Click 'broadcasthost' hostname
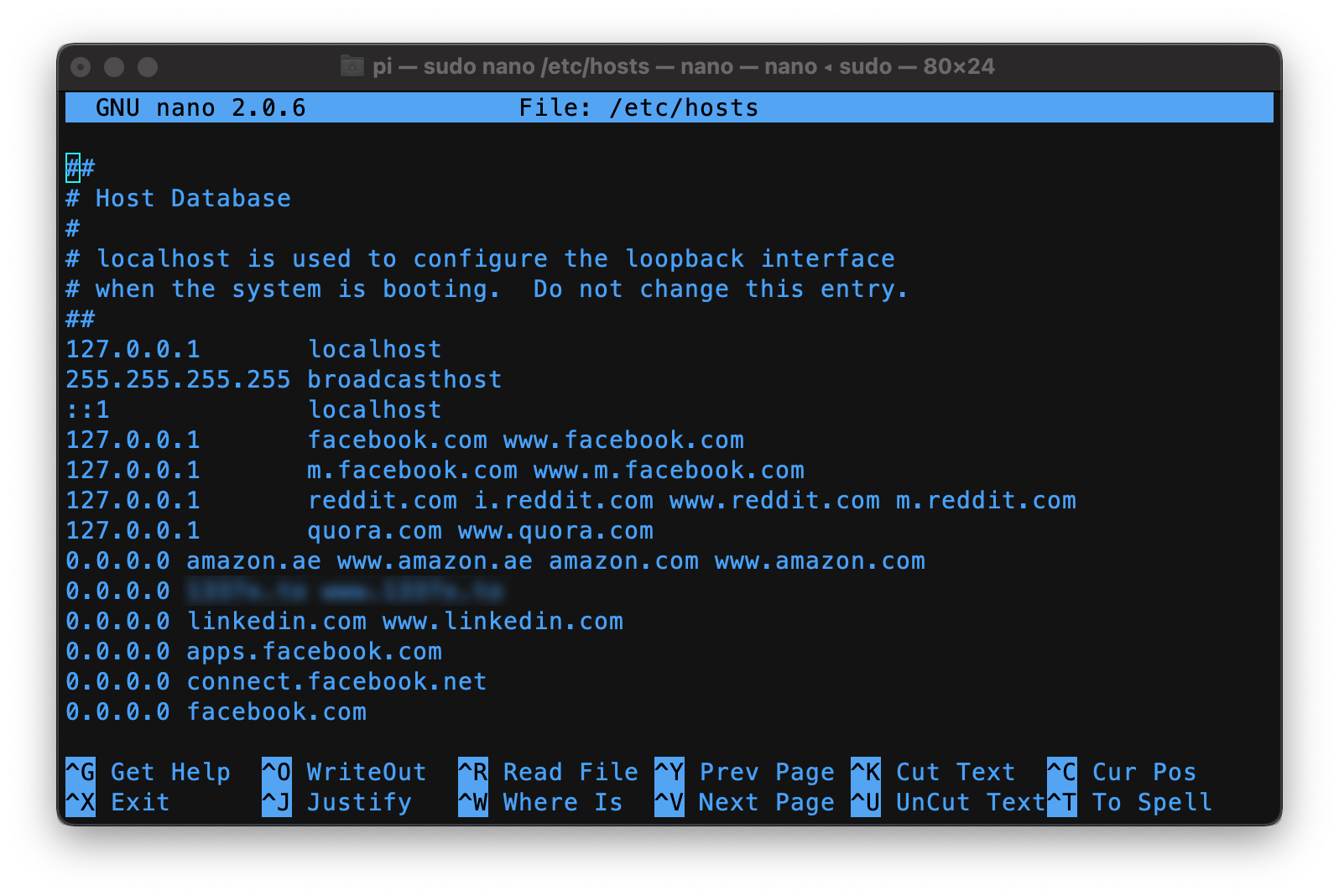Image resolution: width=1339 pixels, height=896 pixels. pos(404,379)
